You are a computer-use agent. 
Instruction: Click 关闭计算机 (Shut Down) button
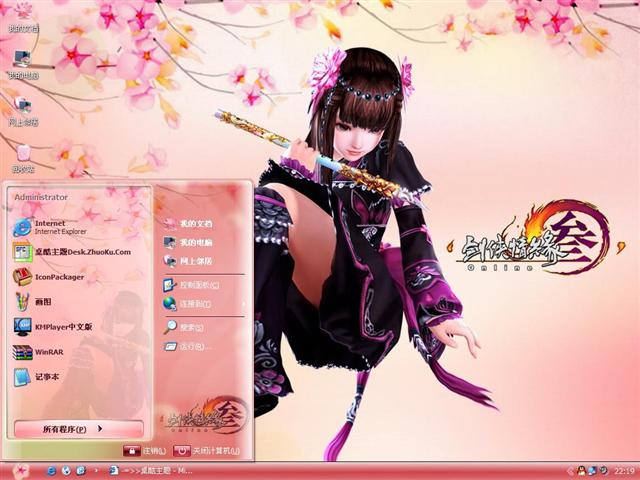(207, 451)
